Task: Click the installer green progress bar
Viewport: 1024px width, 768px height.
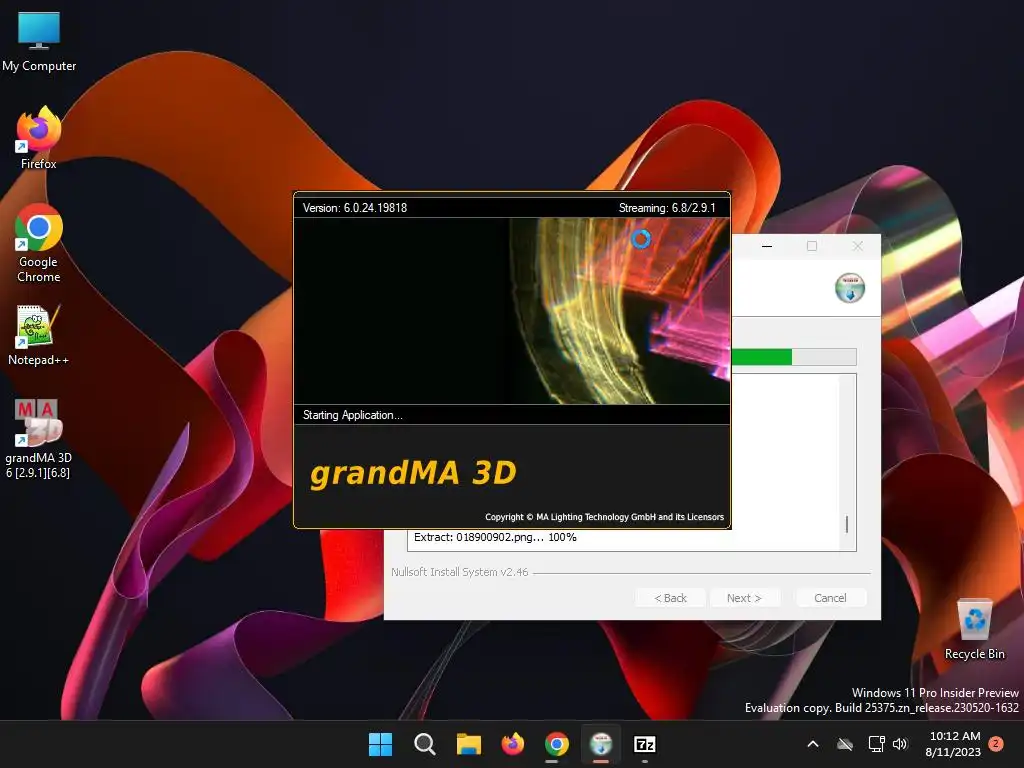Action: [x=793, y=357]
